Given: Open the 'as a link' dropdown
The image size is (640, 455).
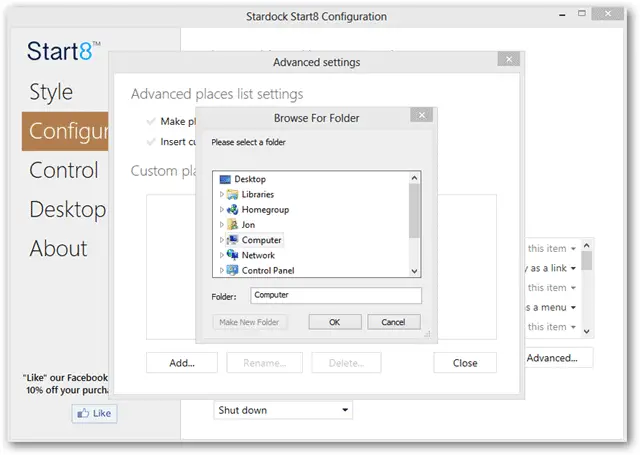Looking at the screenshot, I should coord(573,269).
